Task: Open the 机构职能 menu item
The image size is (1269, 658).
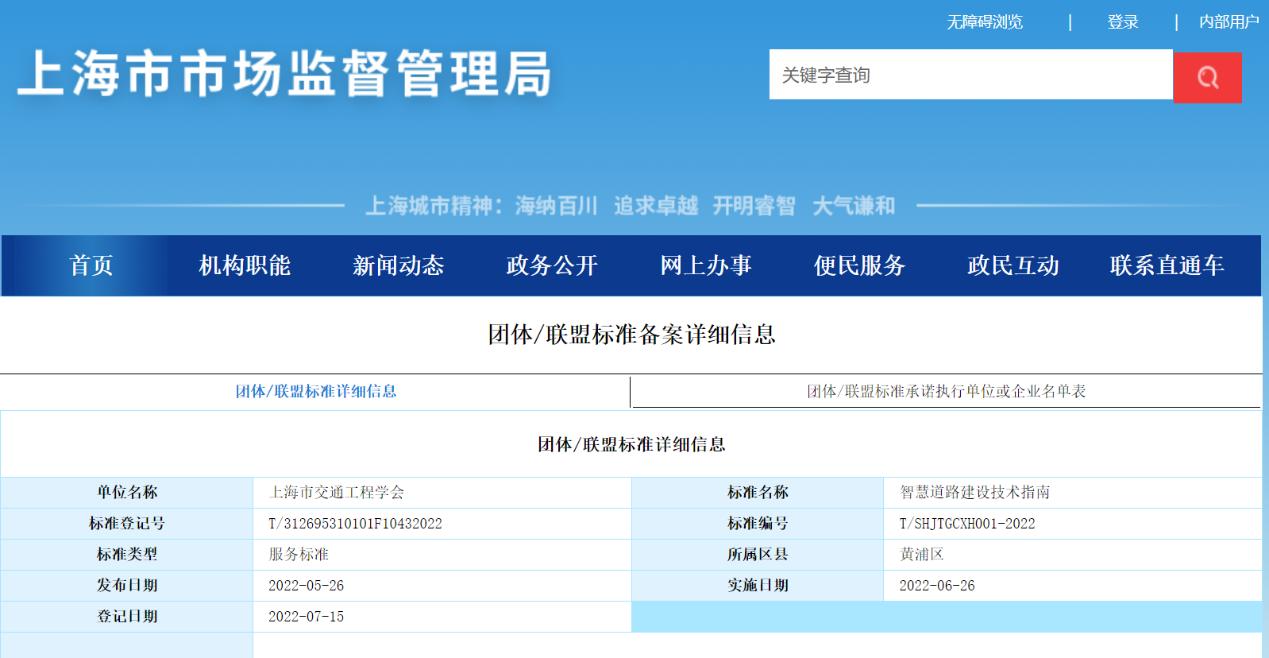Action: coord(245,265)
